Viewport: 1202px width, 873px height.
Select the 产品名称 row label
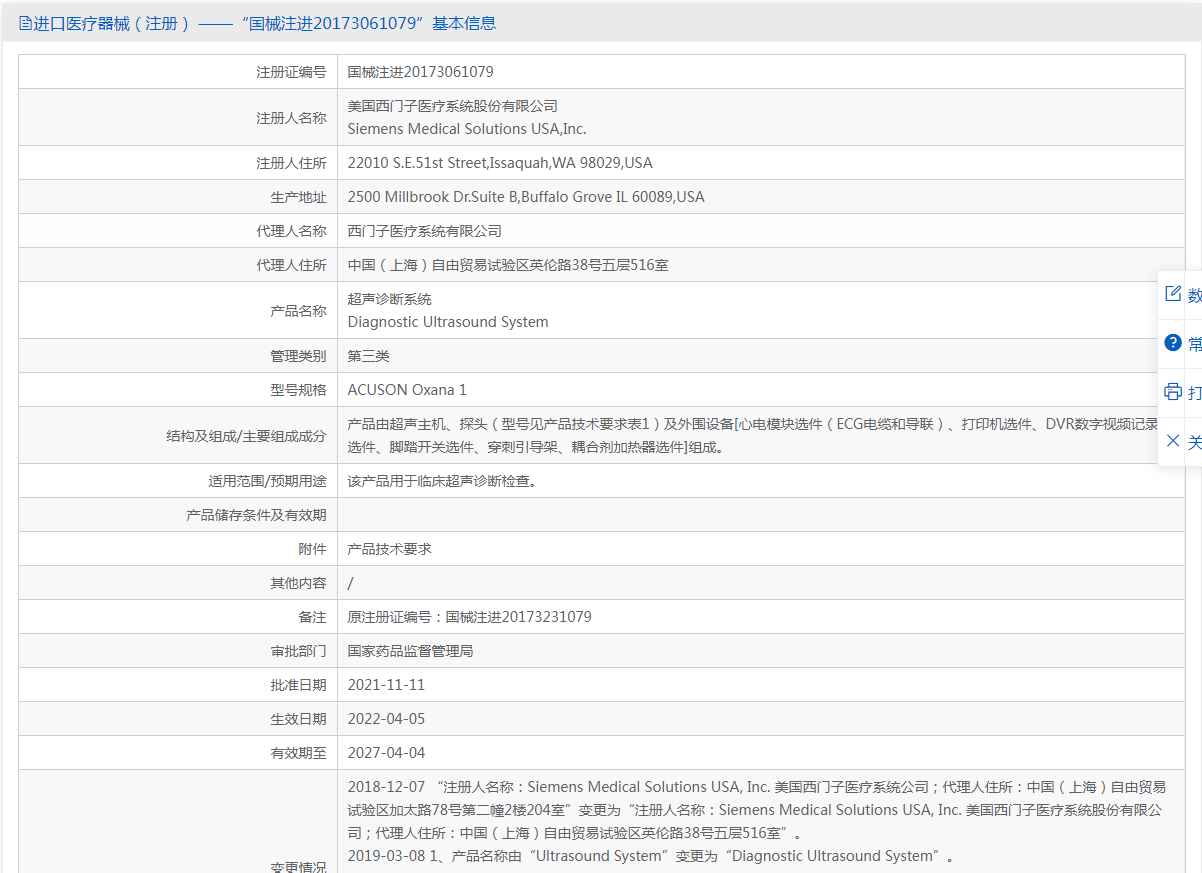[x=298, y=311]
